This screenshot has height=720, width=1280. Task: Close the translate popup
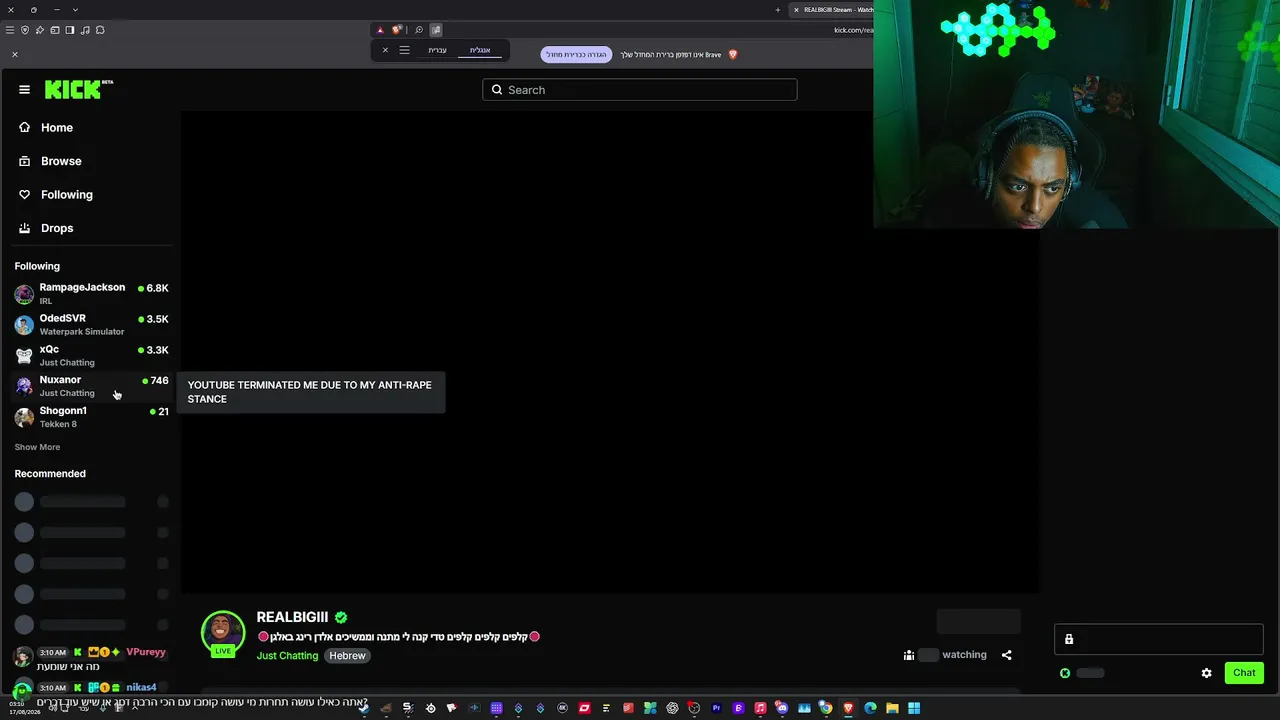click(x=385, y=50)
